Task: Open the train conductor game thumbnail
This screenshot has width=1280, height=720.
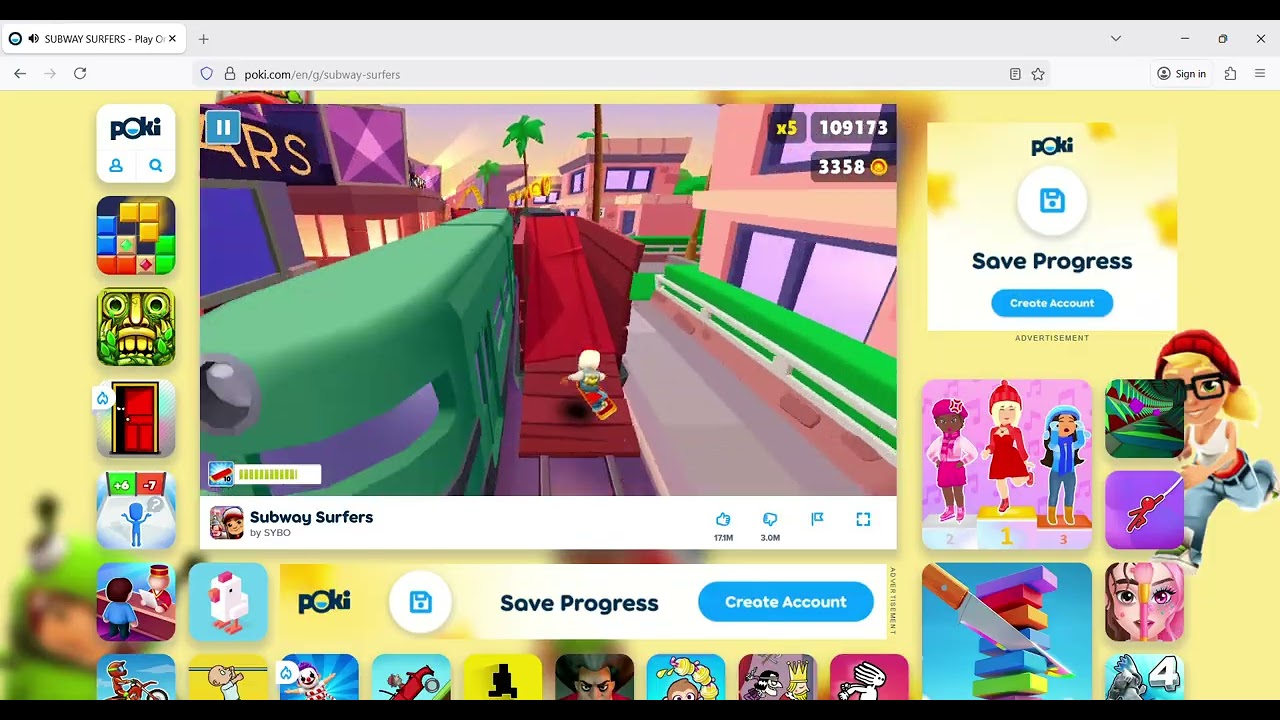Action: [x=136, y=602]
